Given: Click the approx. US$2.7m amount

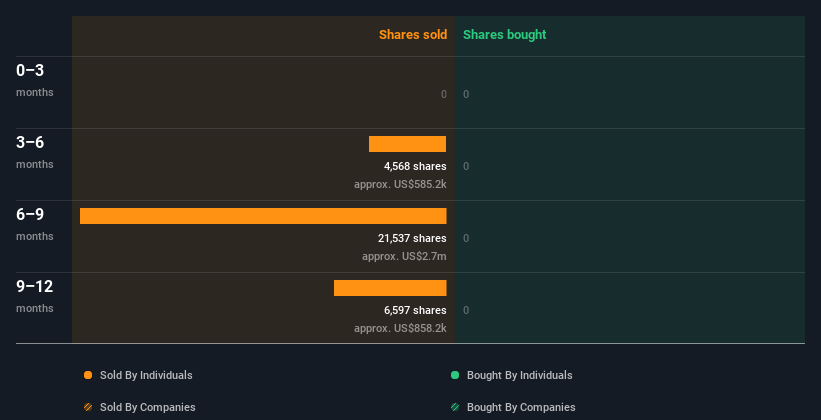Looking at the screenshot, I should 404,257.
